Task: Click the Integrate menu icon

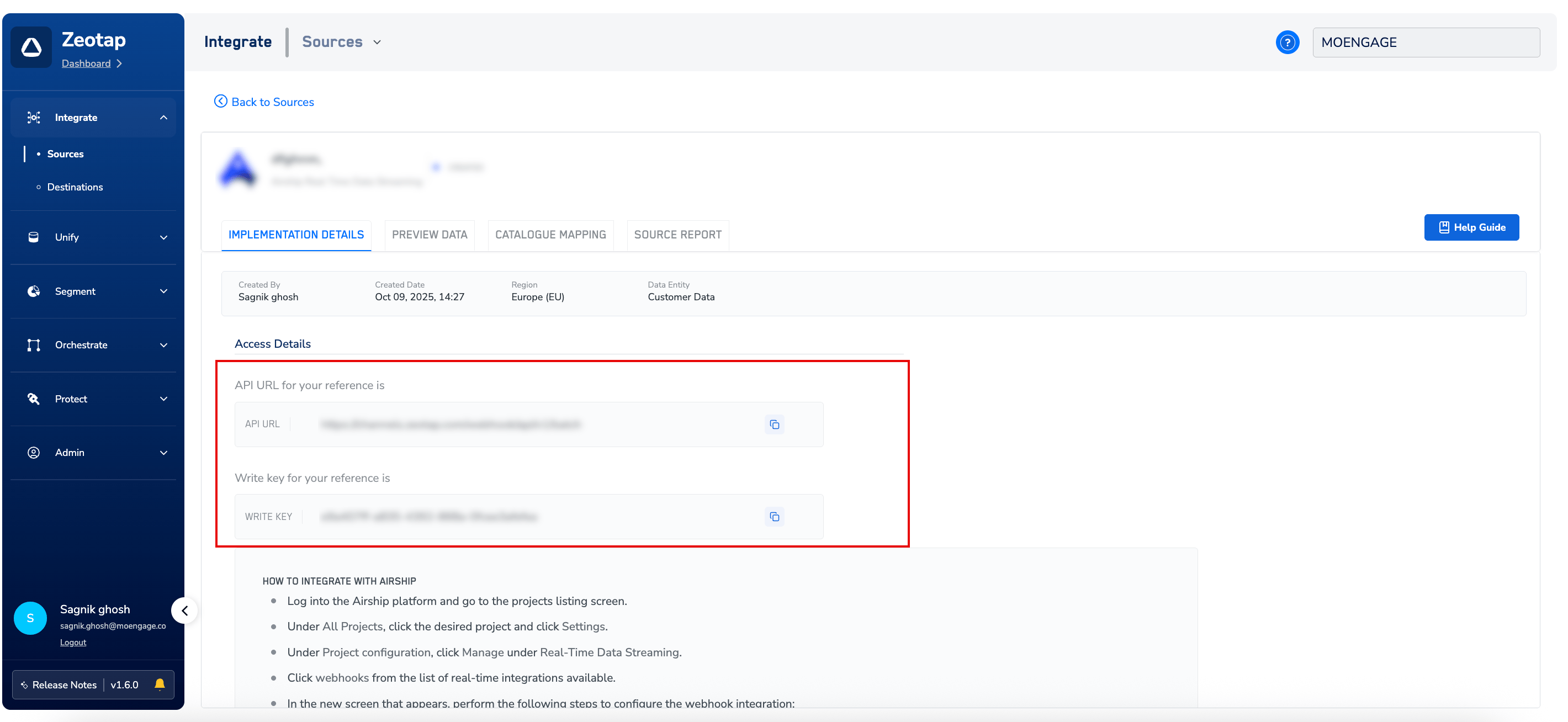Action: click(x=34, y=118)
